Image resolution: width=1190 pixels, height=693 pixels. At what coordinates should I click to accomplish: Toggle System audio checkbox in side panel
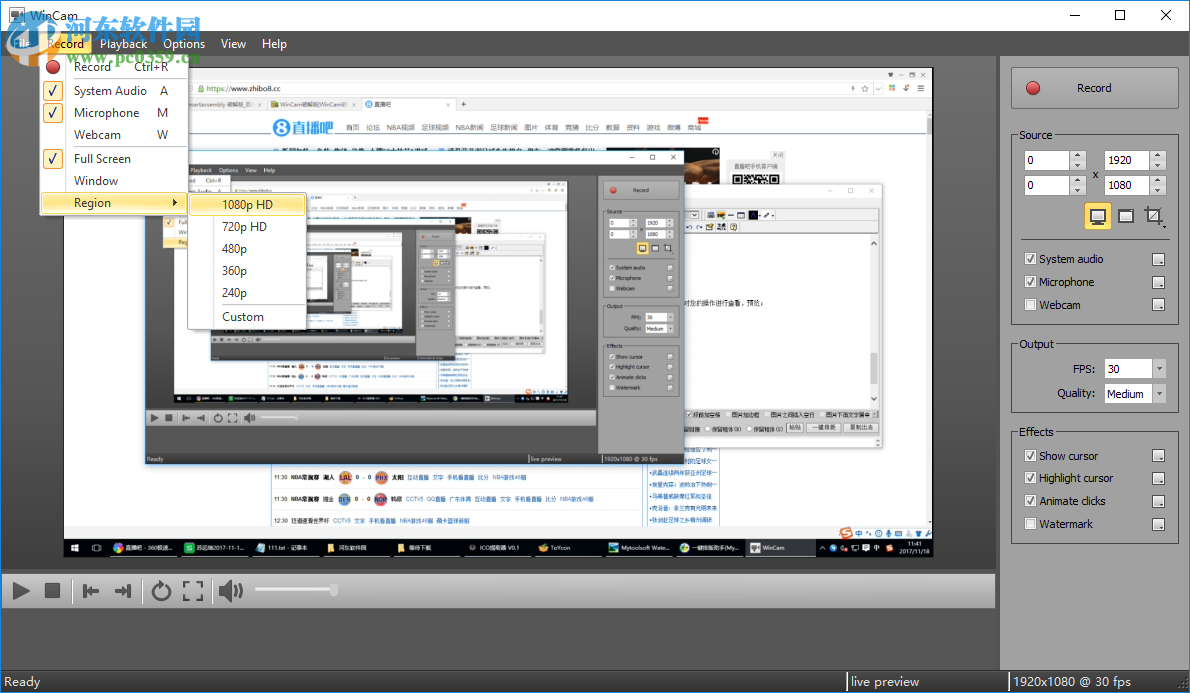point(1030,259)
